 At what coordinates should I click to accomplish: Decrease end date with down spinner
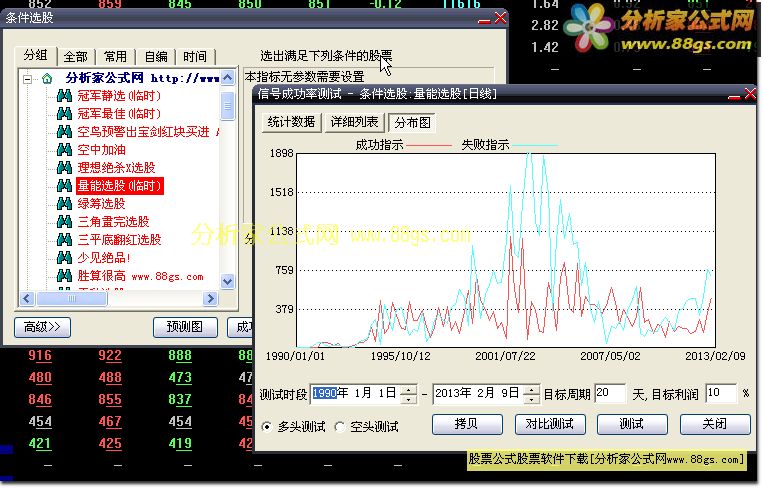(x=532, y=399)
